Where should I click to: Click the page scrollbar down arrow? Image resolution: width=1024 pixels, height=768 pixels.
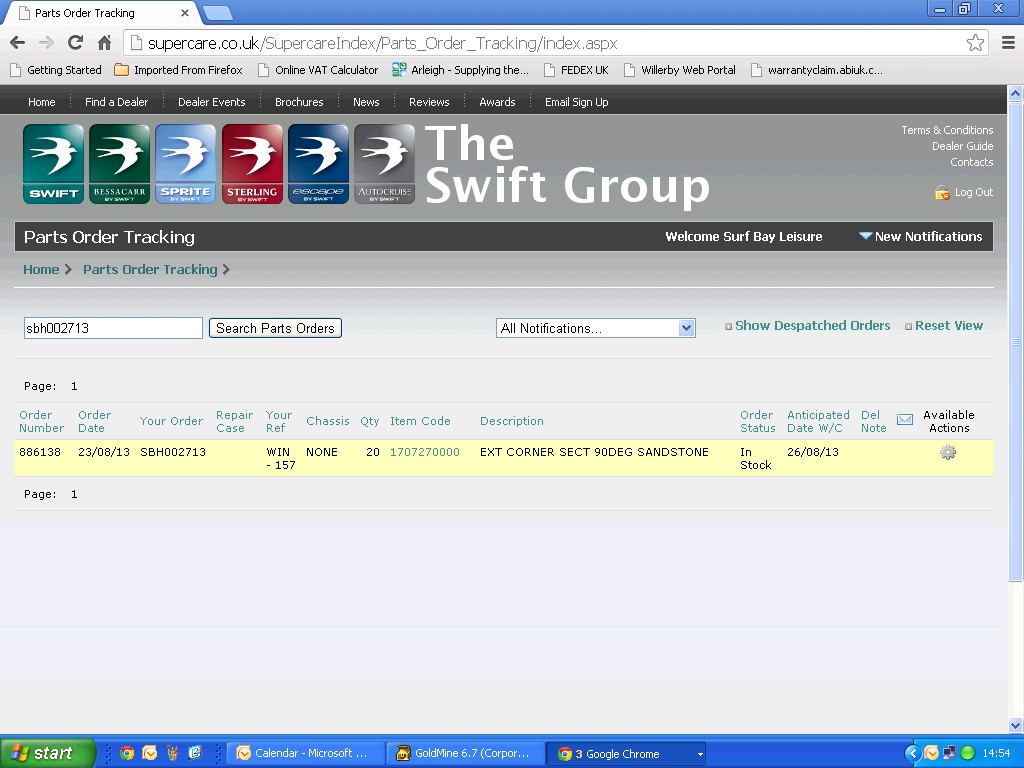point(1015,725)
